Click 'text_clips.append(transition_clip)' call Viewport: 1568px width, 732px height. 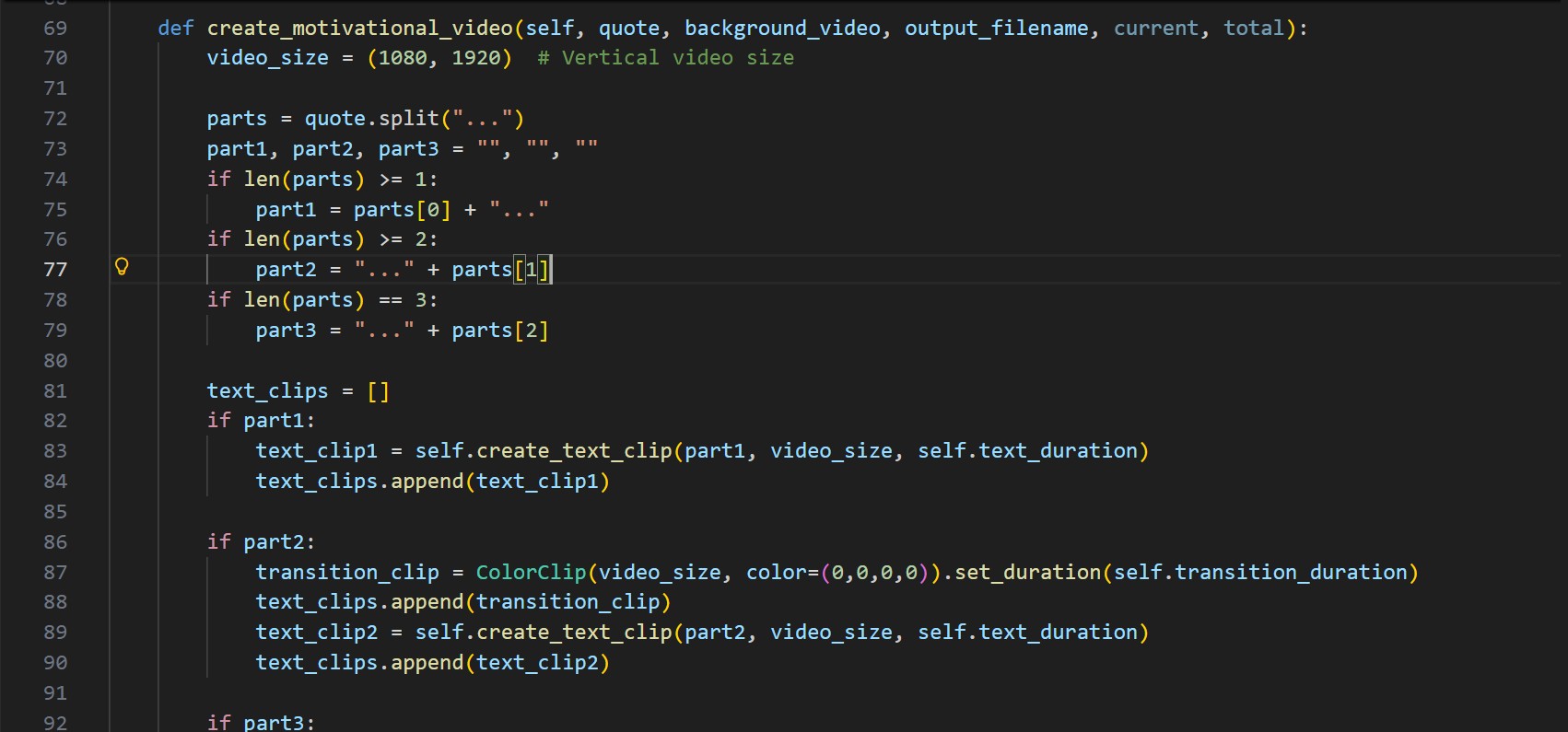click(463, 602)
